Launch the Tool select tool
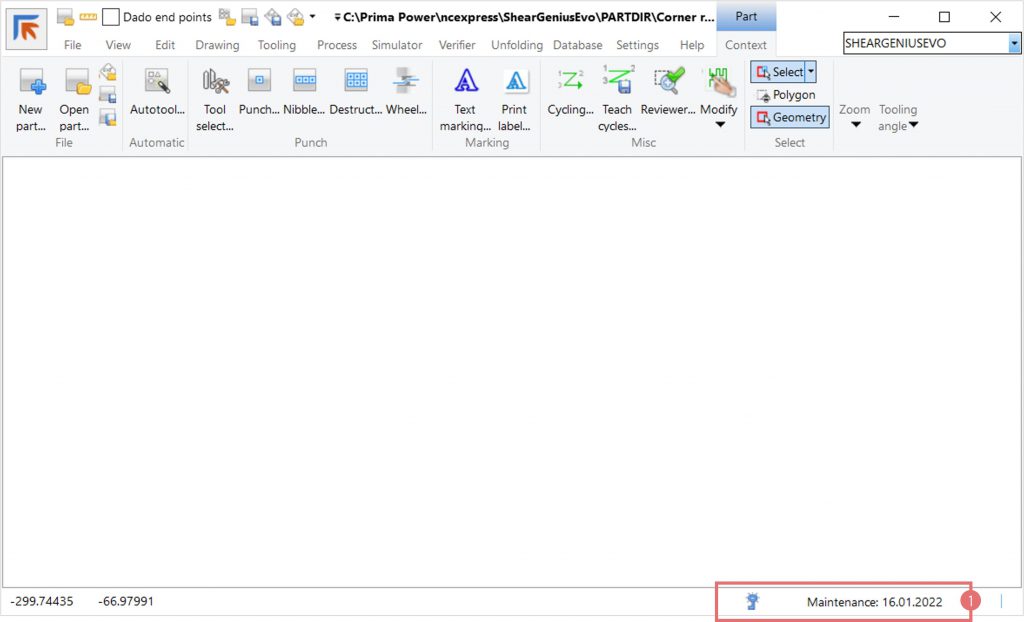The width and height of the screenshot is (1024, 622). tap(215, 84)
